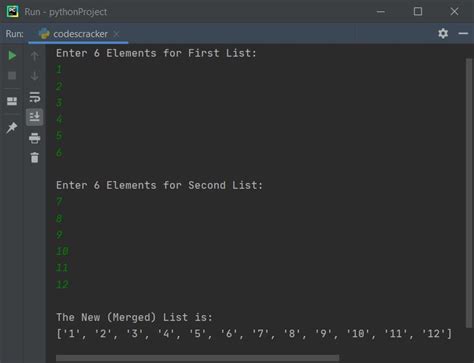Viewport: 474px width, 363px height.
Task: Click the input value 10
Action: click(x=62, y=251)
